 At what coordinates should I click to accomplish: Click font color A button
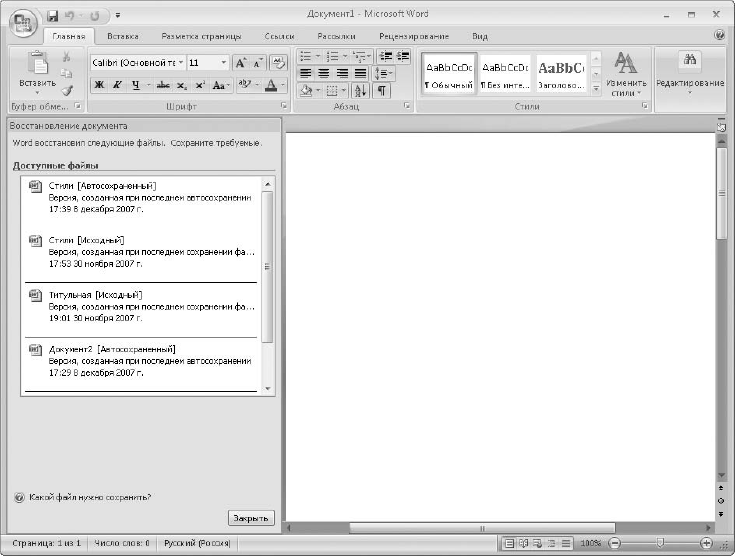271,85
